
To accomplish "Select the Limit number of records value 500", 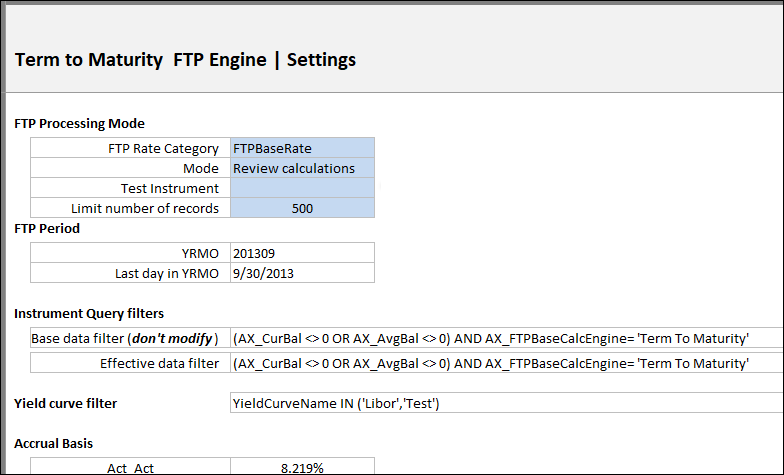I will click(x=302, y=208).
